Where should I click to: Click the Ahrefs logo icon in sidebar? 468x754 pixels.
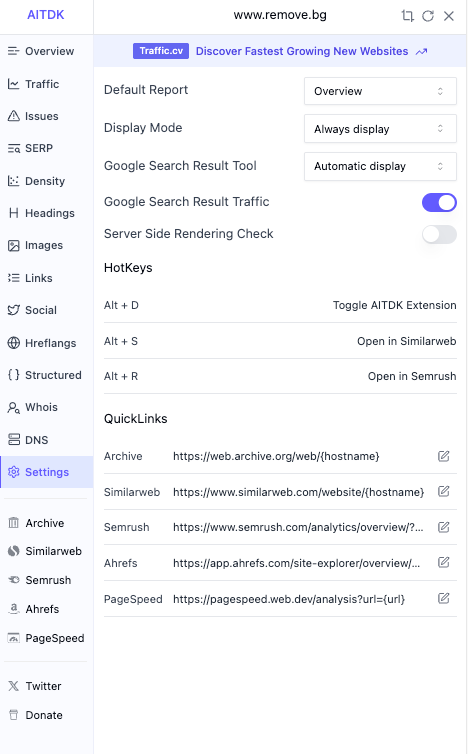pos(13,609)
